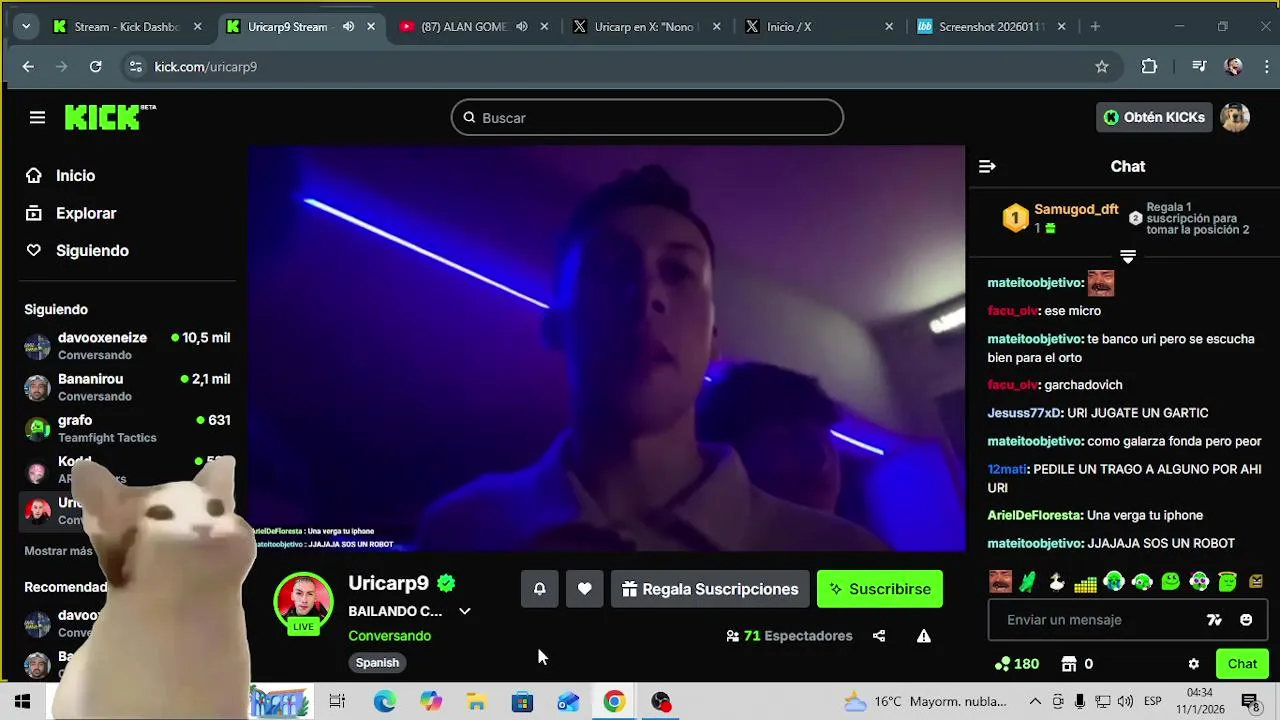Collapse the chat panel icon

tap(987, 167)
